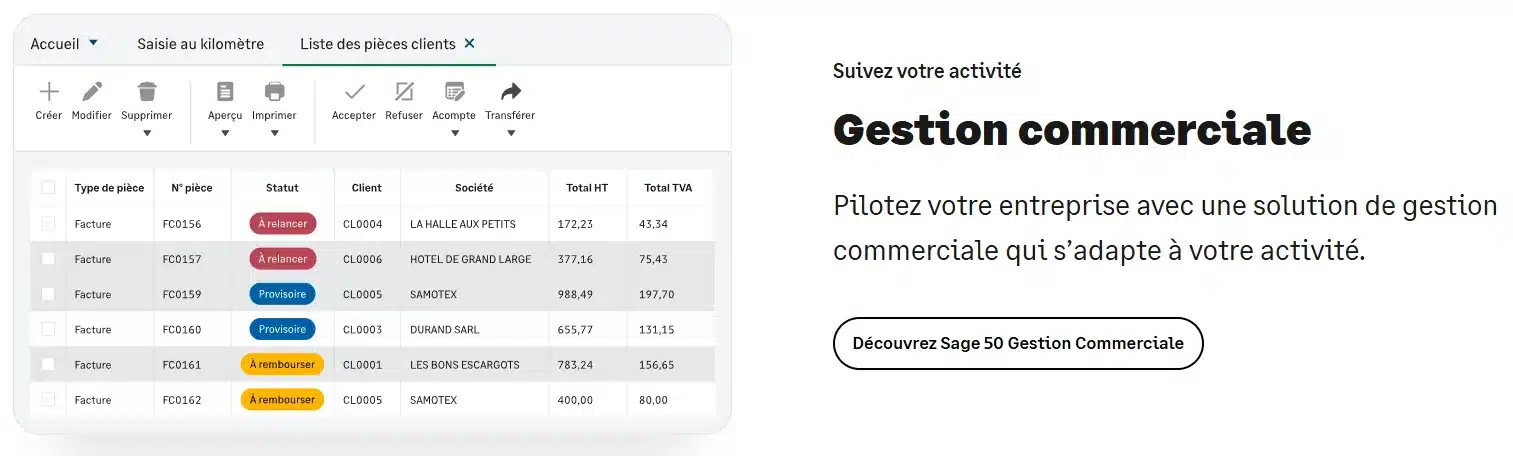1513x456 pixels.
Task: Open the dropdown arrow under Imprimer
Action: [274, 133]
